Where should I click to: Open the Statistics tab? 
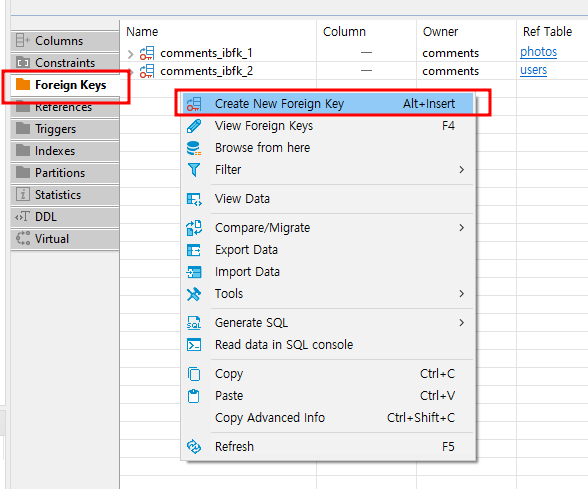[65, 195]
